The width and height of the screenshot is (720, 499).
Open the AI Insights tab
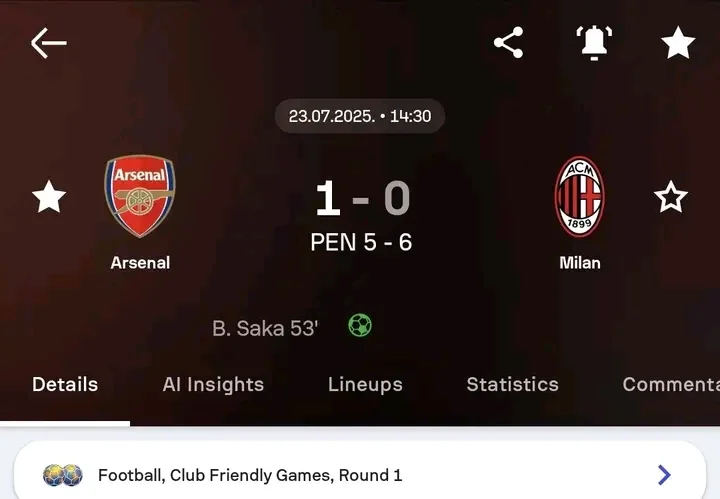click(x=213, y=385)
